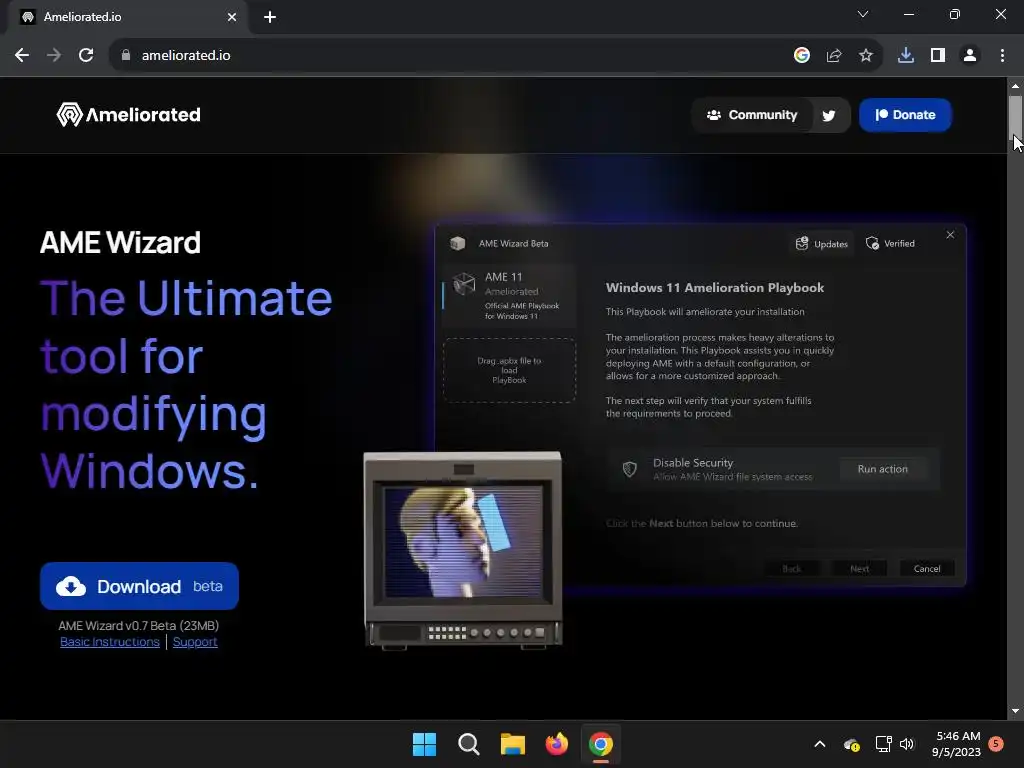The width and height of the screenshot is (1024, 768).
Task: Click Chrome icon in taskbar
Action: pos(601,744)
